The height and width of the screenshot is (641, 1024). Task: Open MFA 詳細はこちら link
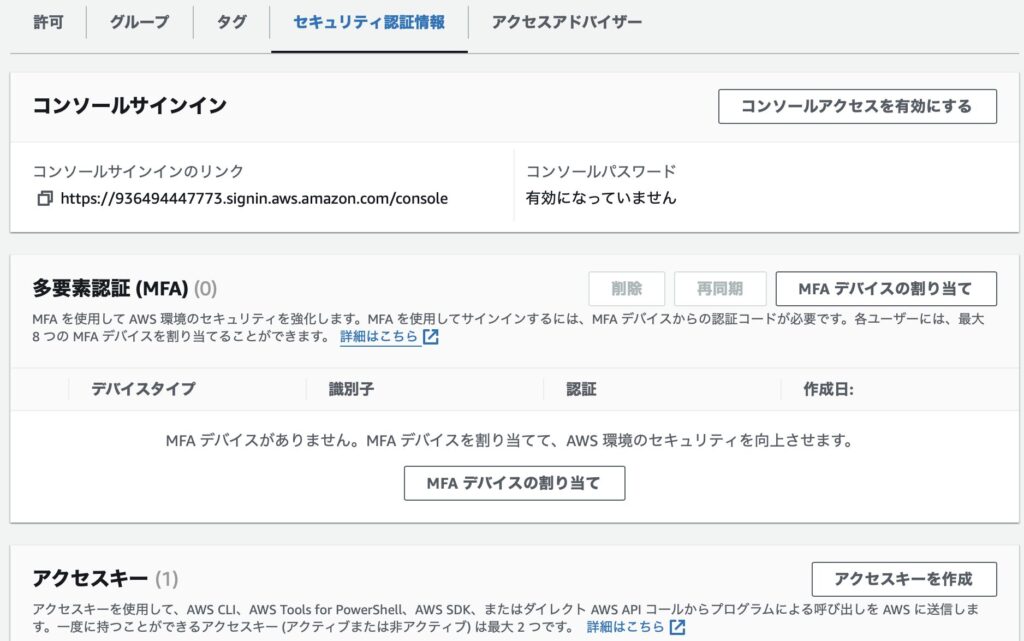pyautogui.click(x=379, y=337)
